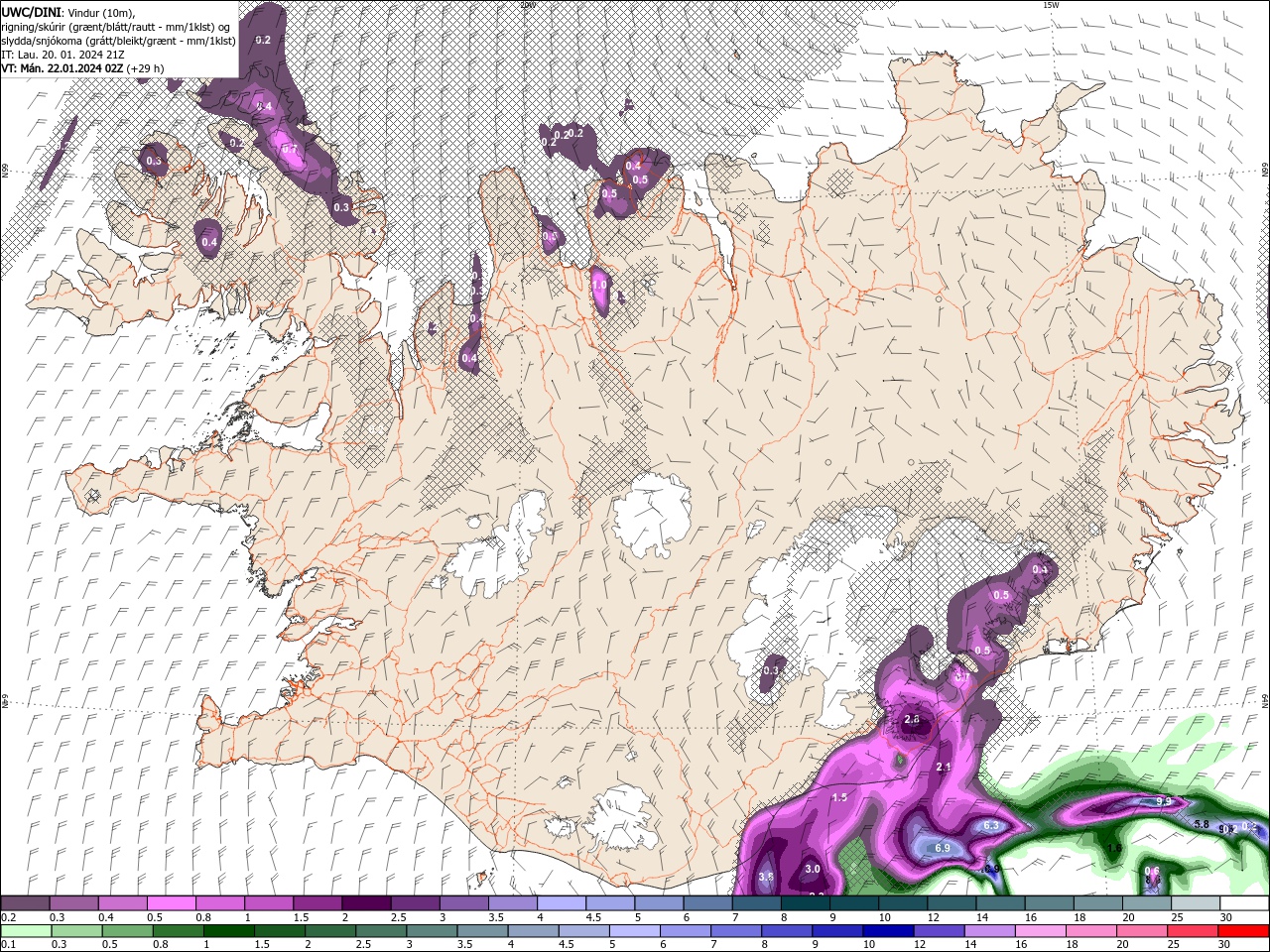Click the 1.0 value in the northern pink patch
Viewport: 1270px width, 952px height.
tap(599, 285)
